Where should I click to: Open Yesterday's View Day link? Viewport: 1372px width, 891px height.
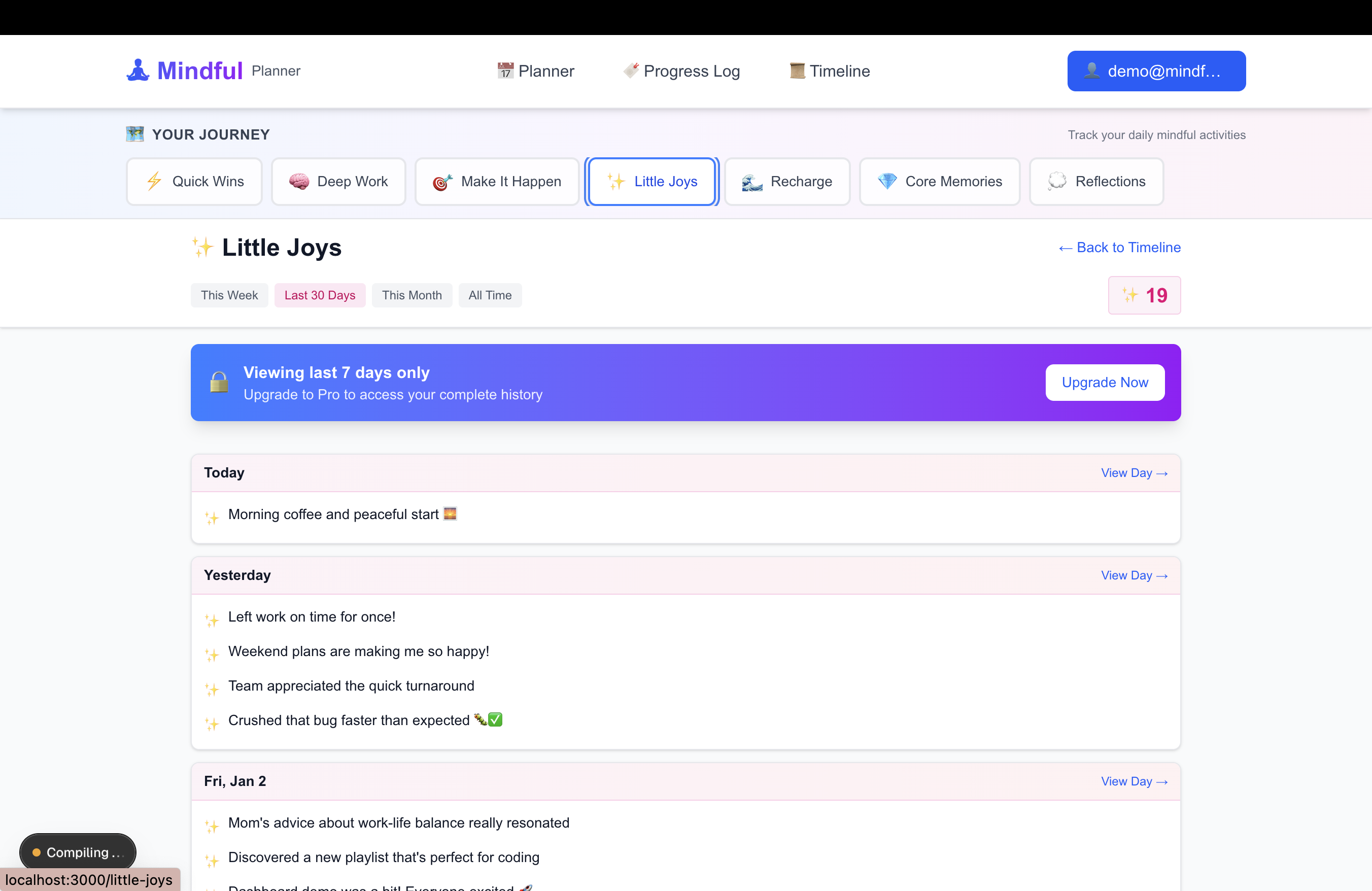click(1134, 575)
